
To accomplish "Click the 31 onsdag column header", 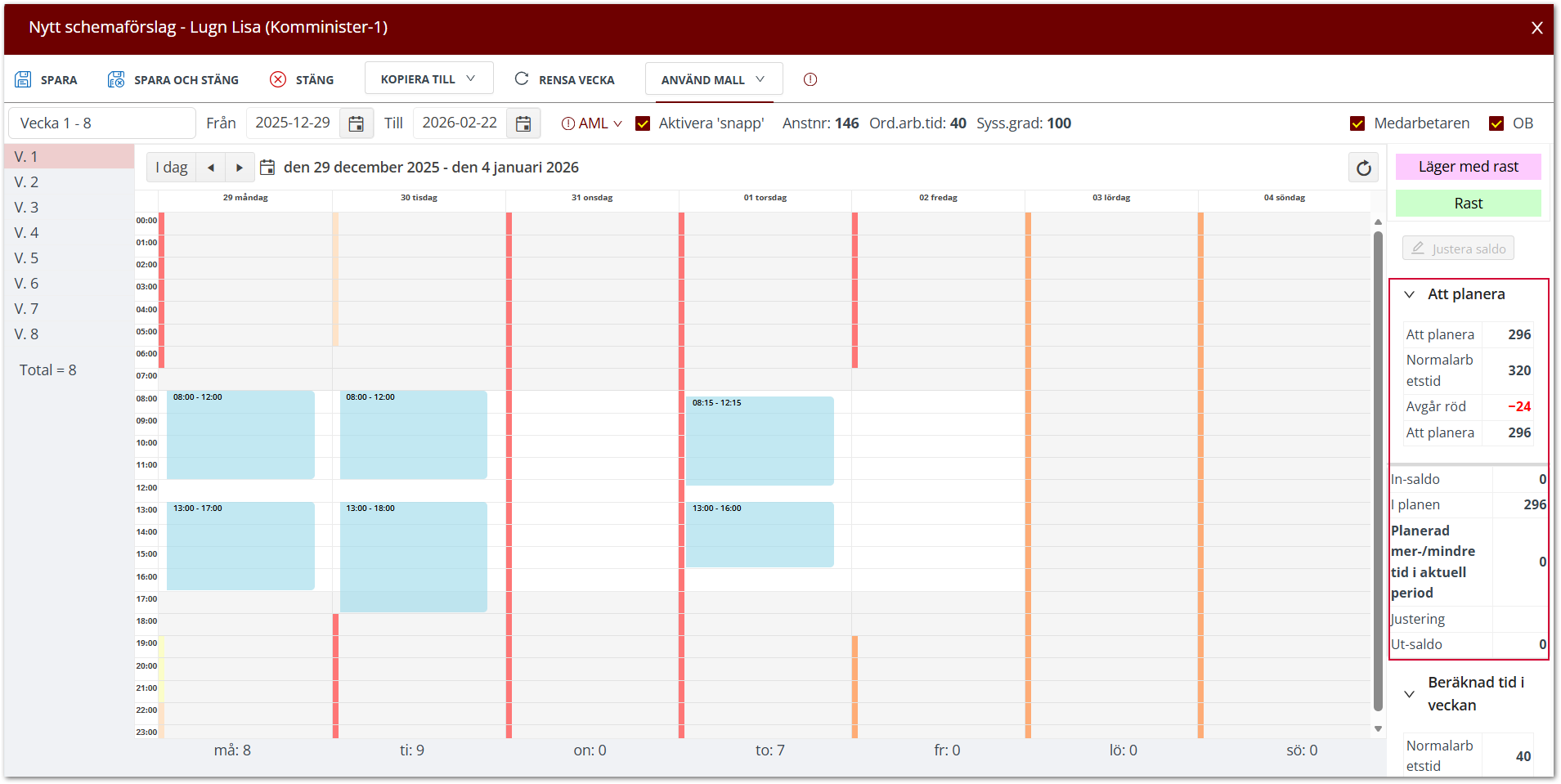I will (x=592, y=198).
